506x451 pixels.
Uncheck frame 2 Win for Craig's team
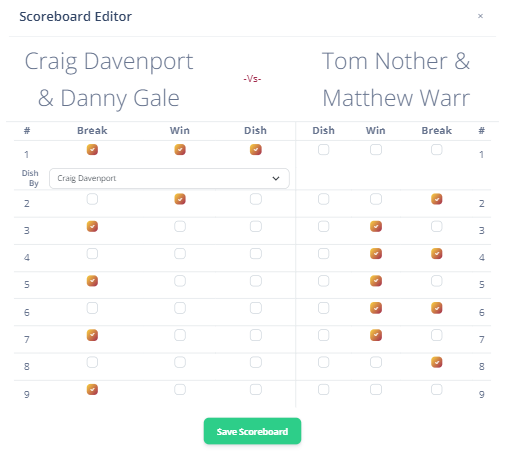tap(180, 199)
